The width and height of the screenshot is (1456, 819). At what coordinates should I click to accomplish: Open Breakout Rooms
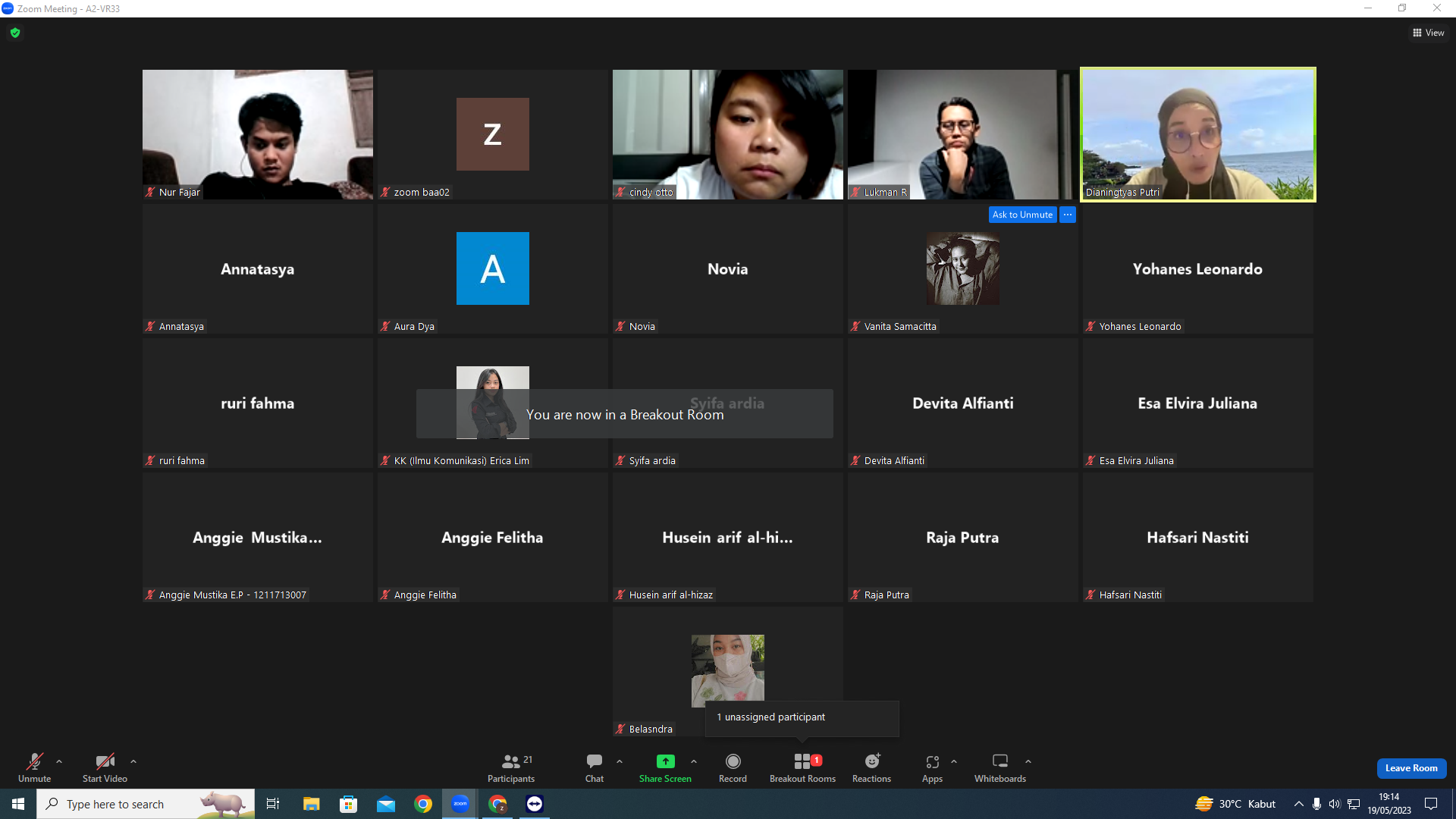pos(802,767)
